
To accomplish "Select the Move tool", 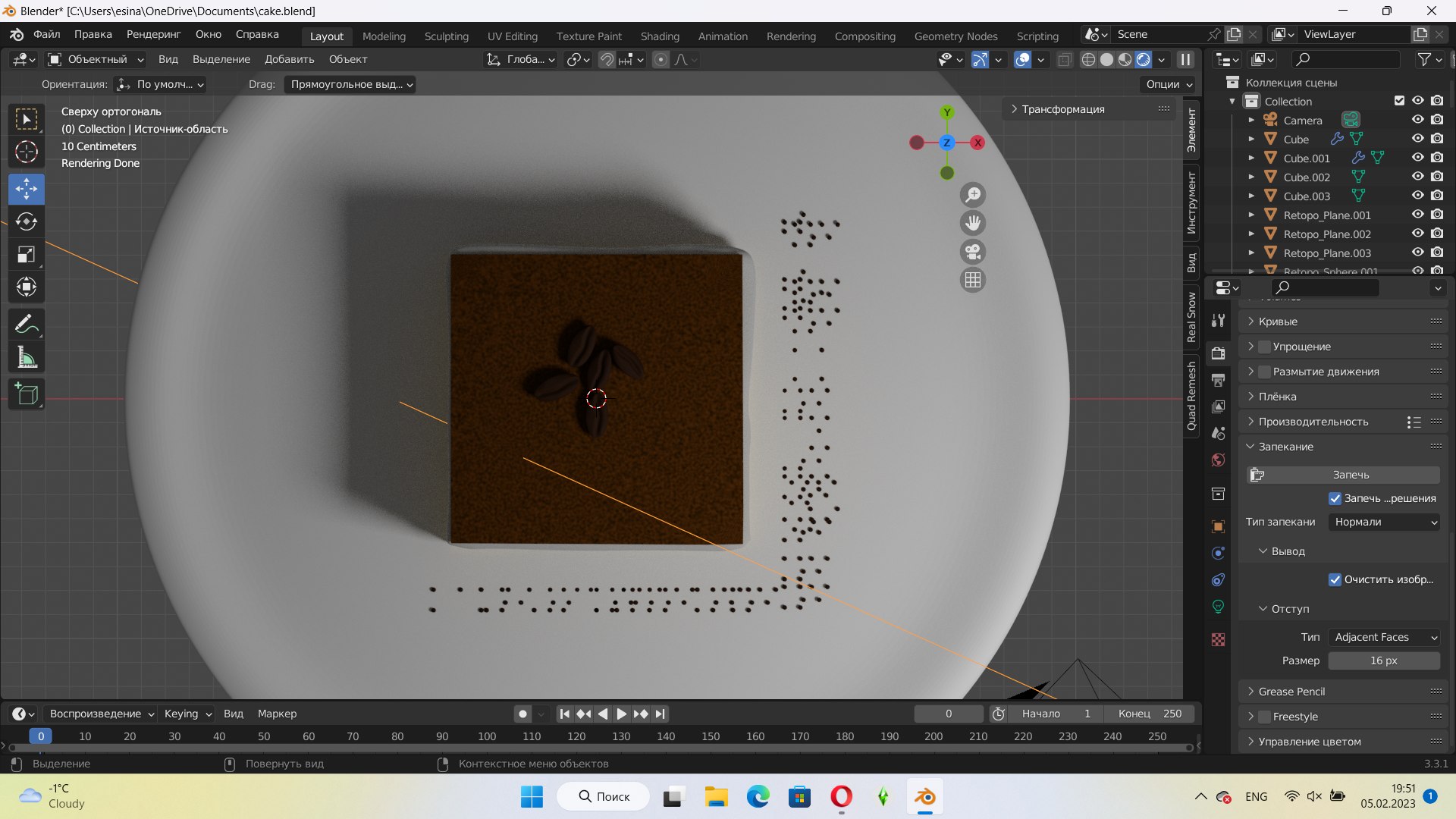I will coord(27,188).
